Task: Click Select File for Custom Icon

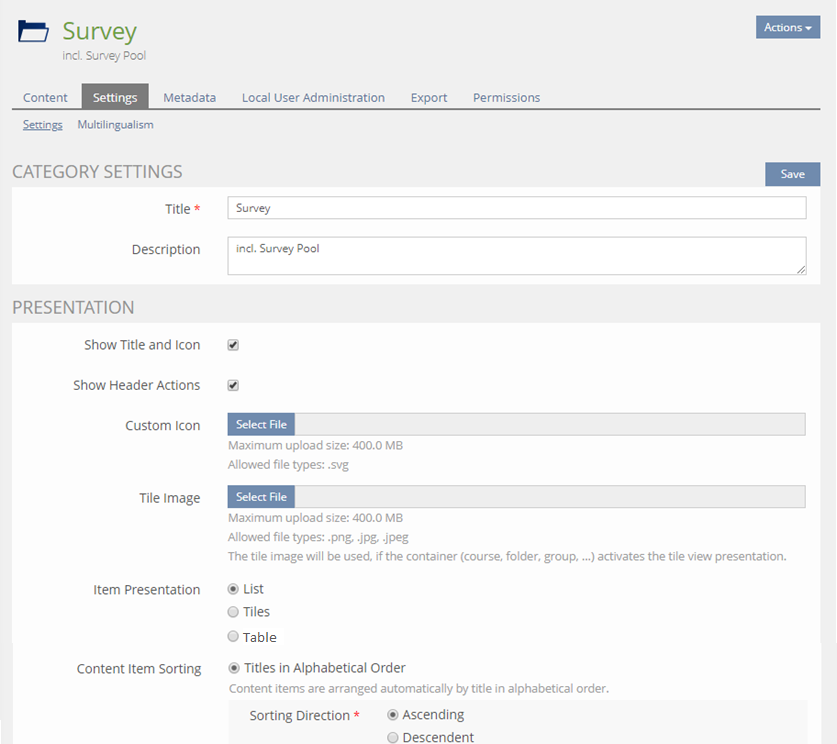Action: pos(261,425)
